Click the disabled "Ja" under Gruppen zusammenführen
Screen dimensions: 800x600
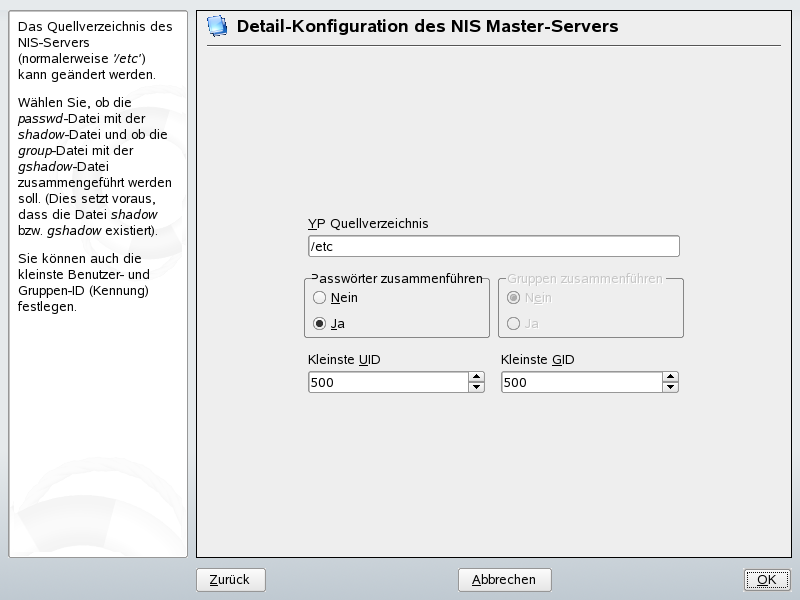coord(513,323)
